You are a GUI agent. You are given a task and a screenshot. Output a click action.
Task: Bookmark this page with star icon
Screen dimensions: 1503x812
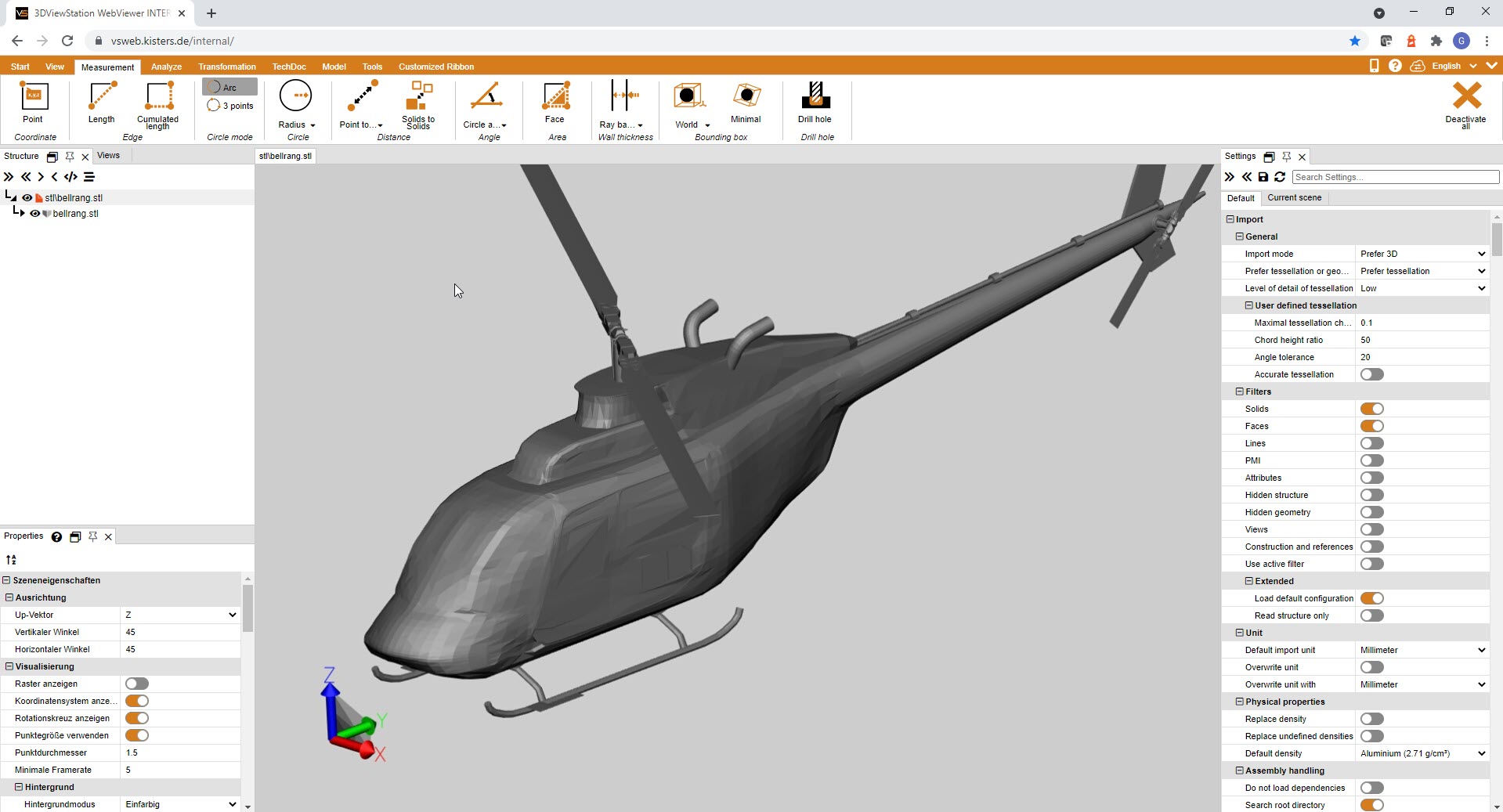coord(1355,41)
